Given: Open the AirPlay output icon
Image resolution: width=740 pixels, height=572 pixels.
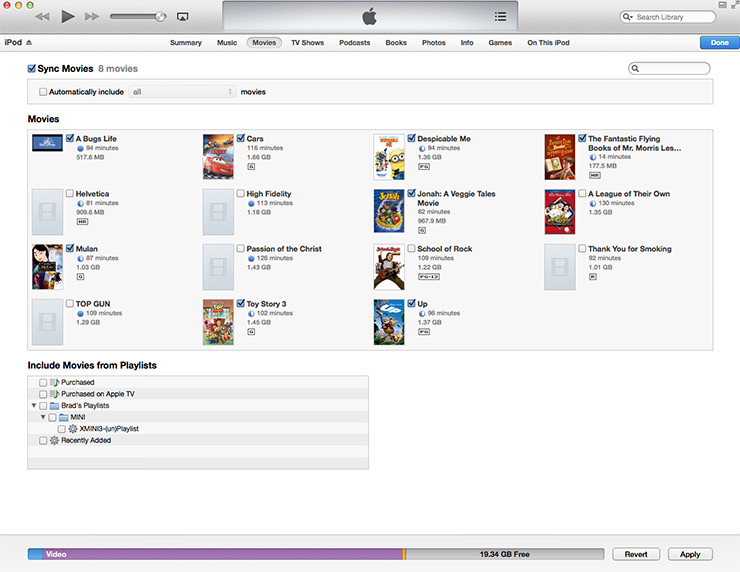Looking at the screenshot, I should pyautogui.click(x=183, y=17).
